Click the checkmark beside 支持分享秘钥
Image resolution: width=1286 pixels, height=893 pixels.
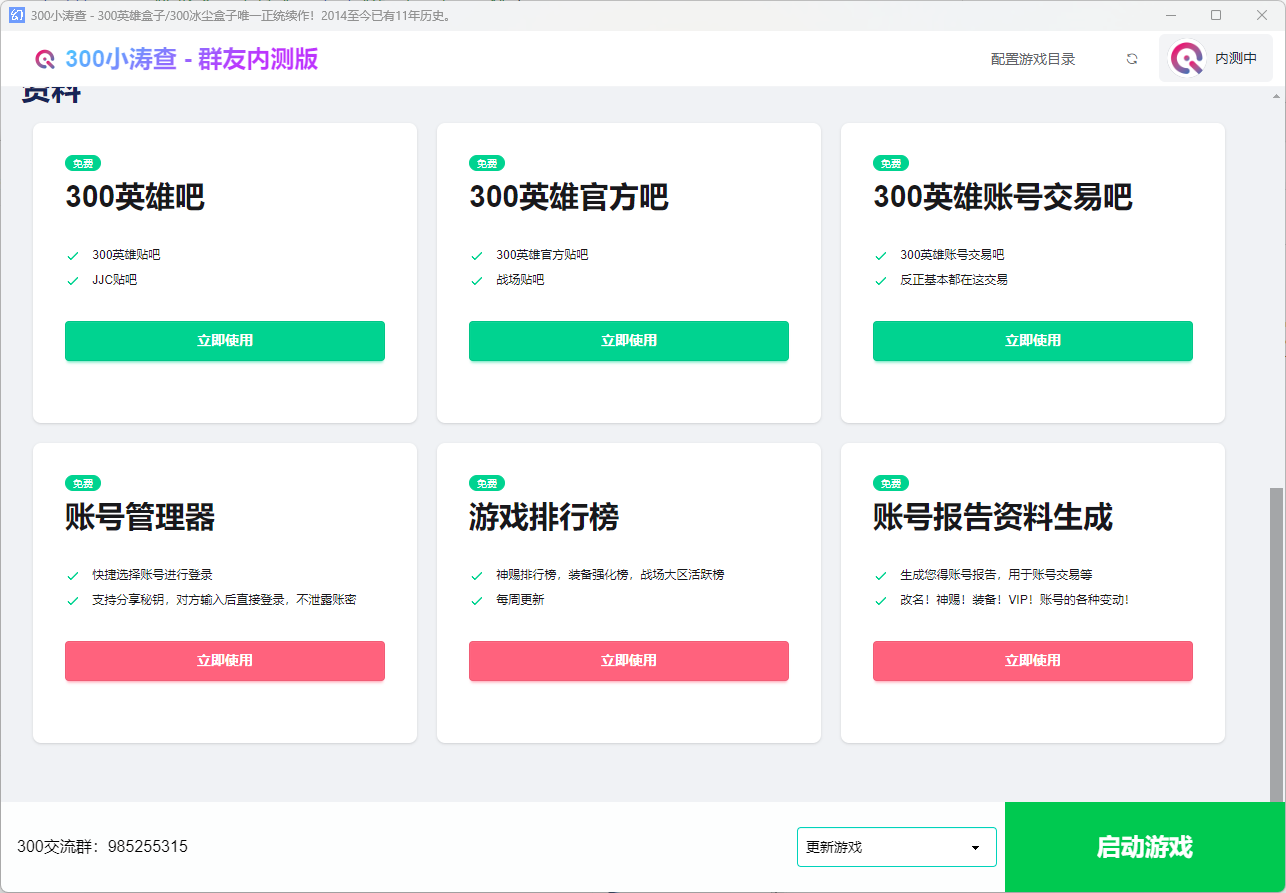click(x=73, y=601)
